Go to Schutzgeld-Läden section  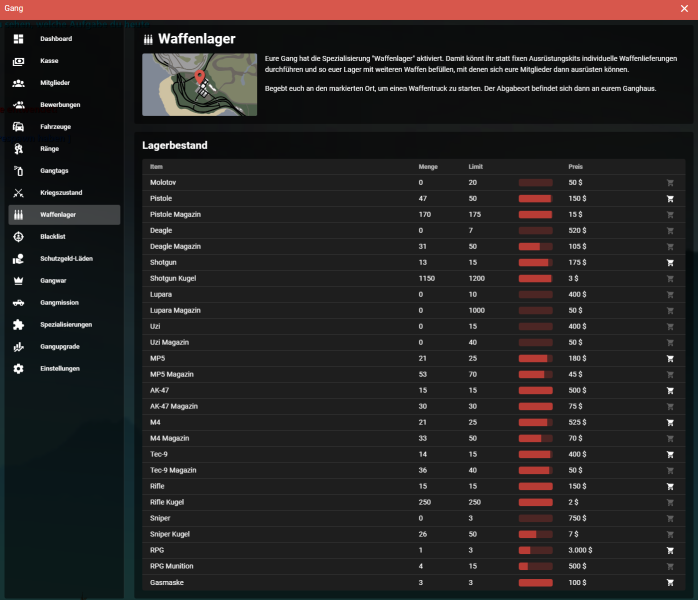click(x=66, y=259)
